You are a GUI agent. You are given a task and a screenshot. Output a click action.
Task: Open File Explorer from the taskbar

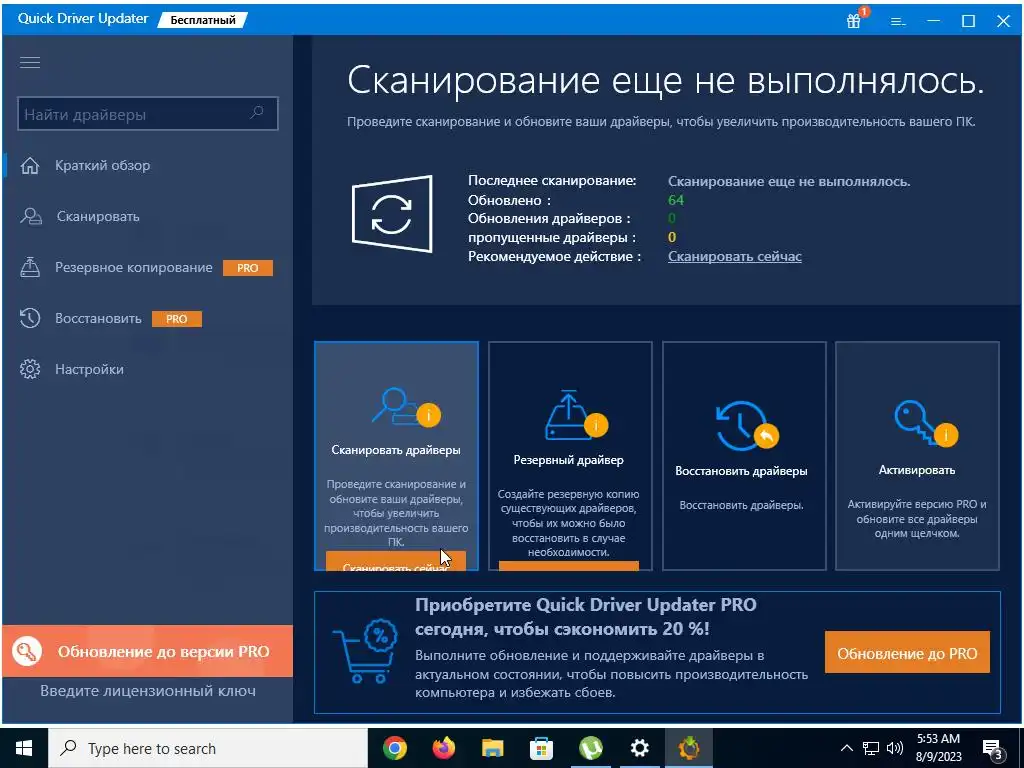(x=493, y=748)
